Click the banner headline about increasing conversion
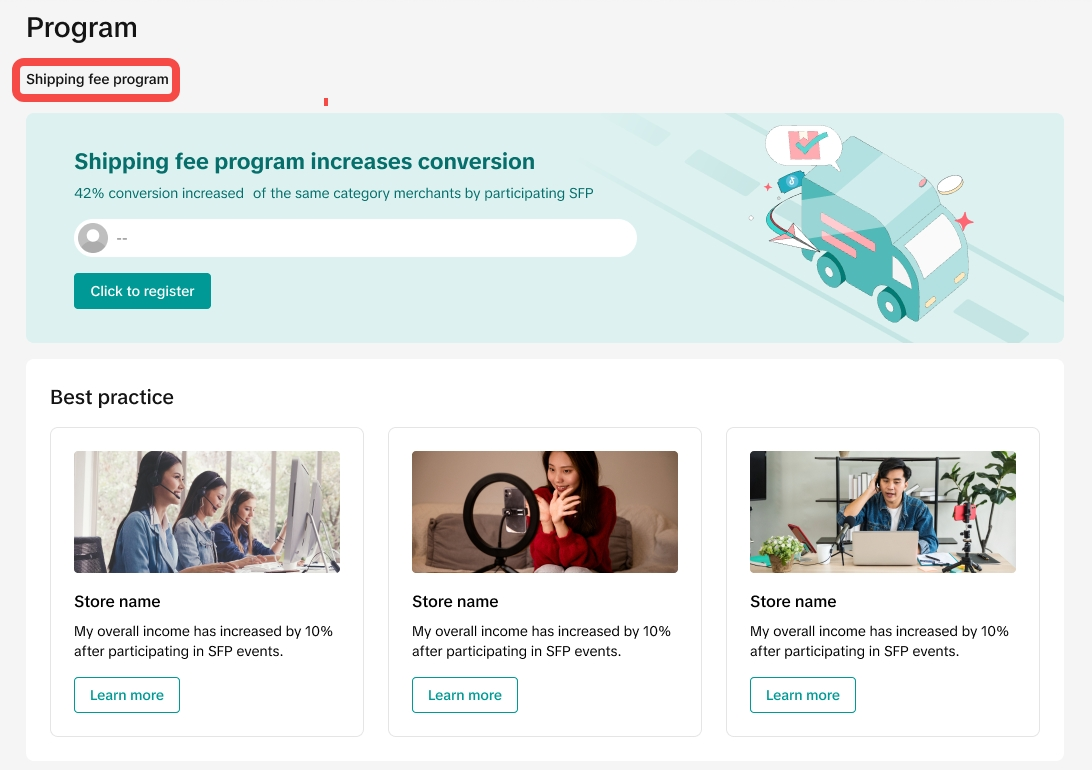This screenshot has height=770, width=1092. (x=304, y=162)
